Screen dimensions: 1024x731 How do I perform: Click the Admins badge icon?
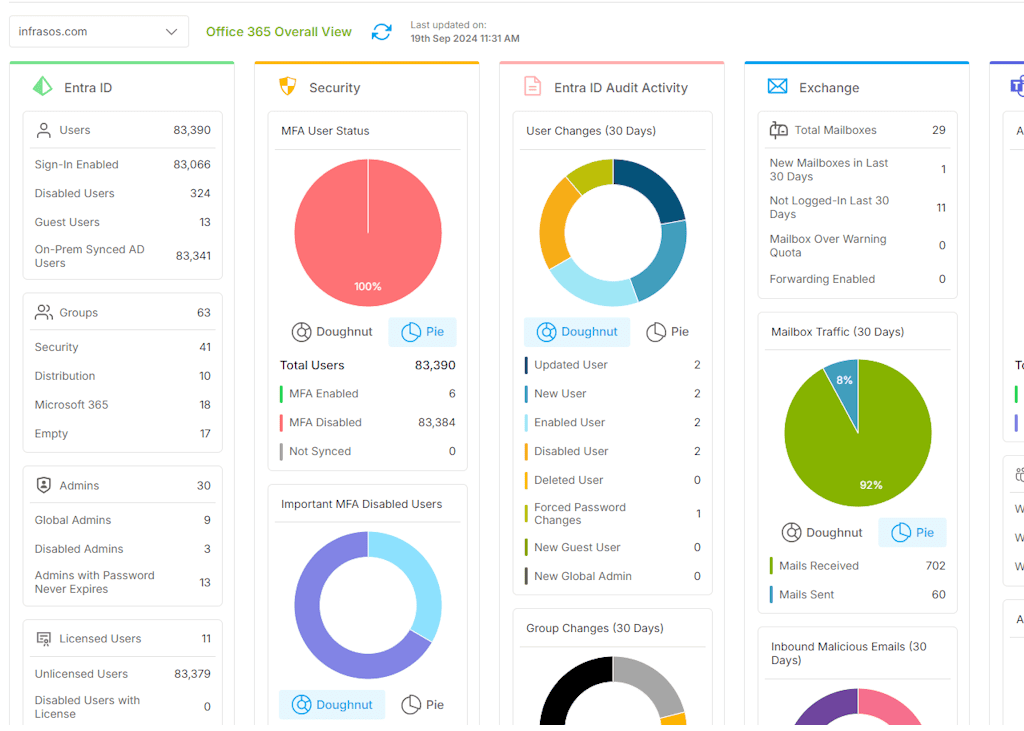[43, 485]
